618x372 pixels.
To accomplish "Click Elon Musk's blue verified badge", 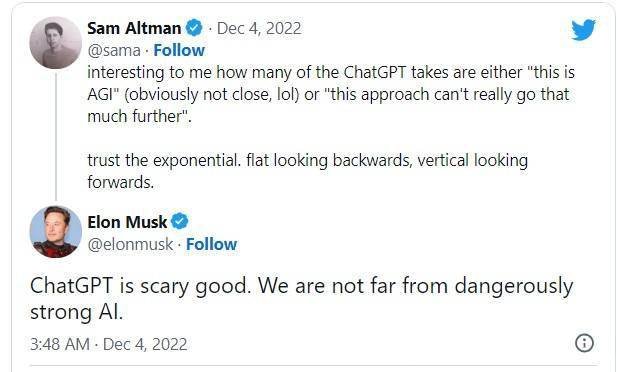I will 180,221.
